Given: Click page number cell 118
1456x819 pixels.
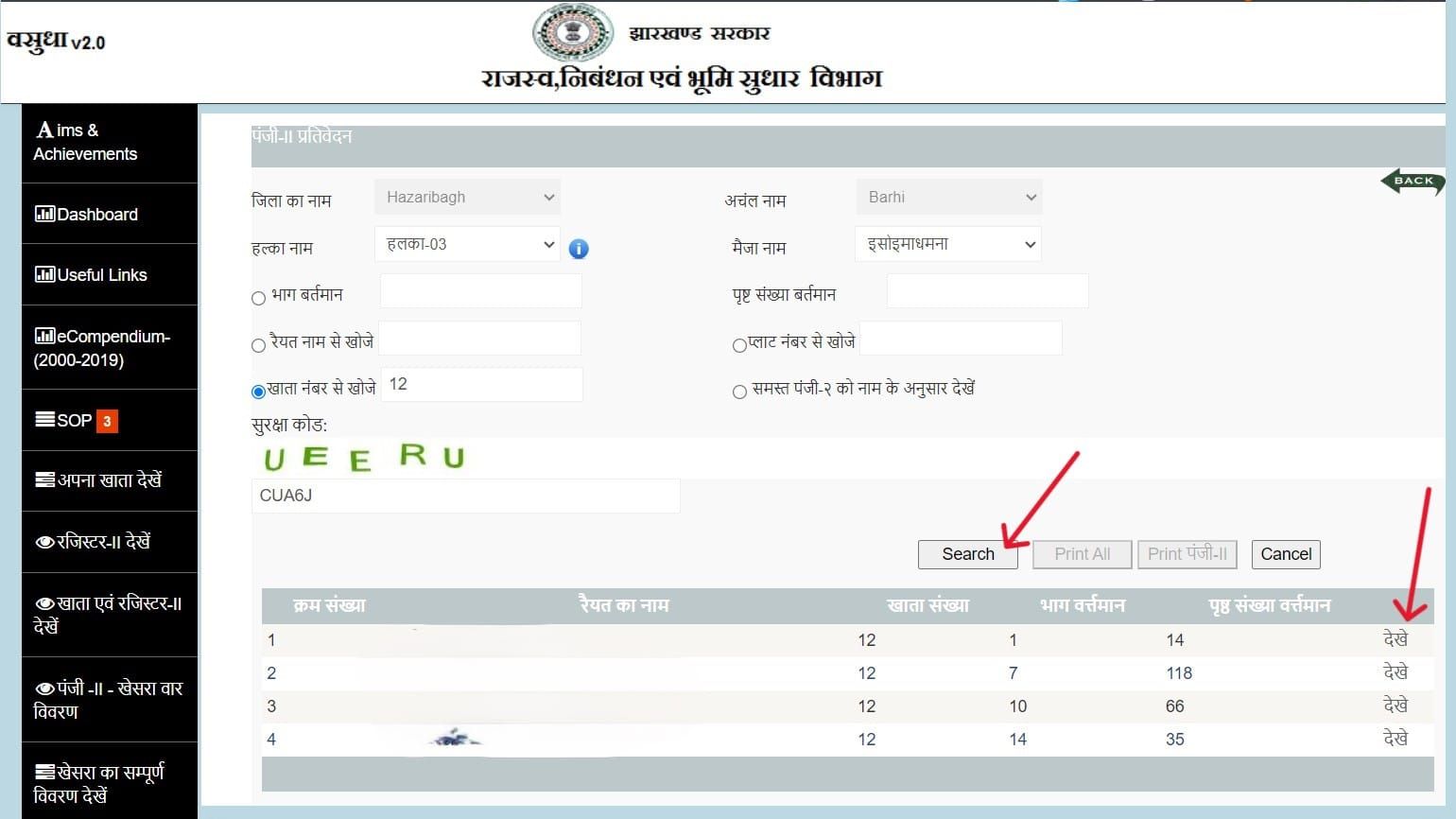Looking at the screenshot, I should click(1179, 673).
